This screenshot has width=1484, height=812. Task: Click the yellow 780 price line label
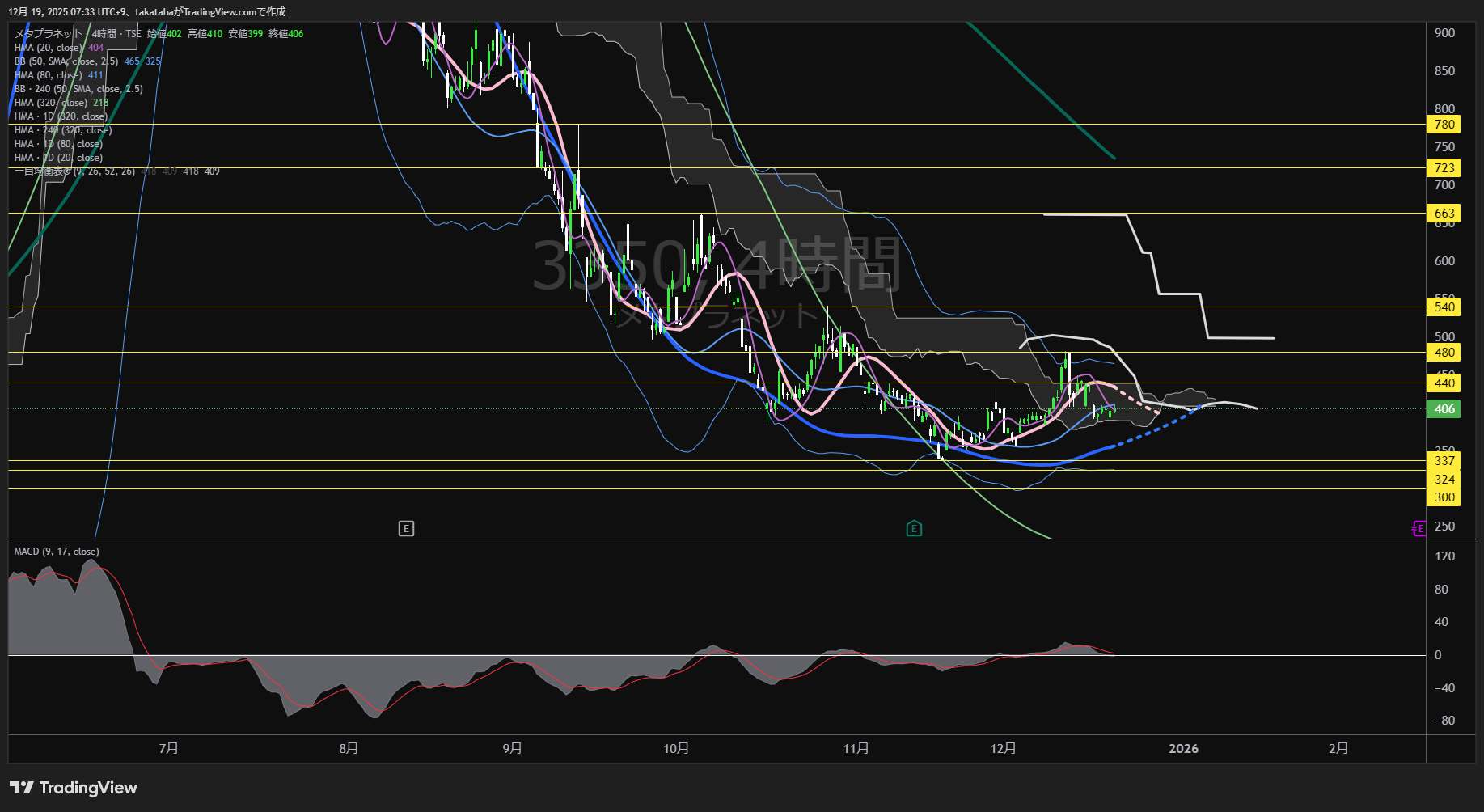[x=1444, y=125]
